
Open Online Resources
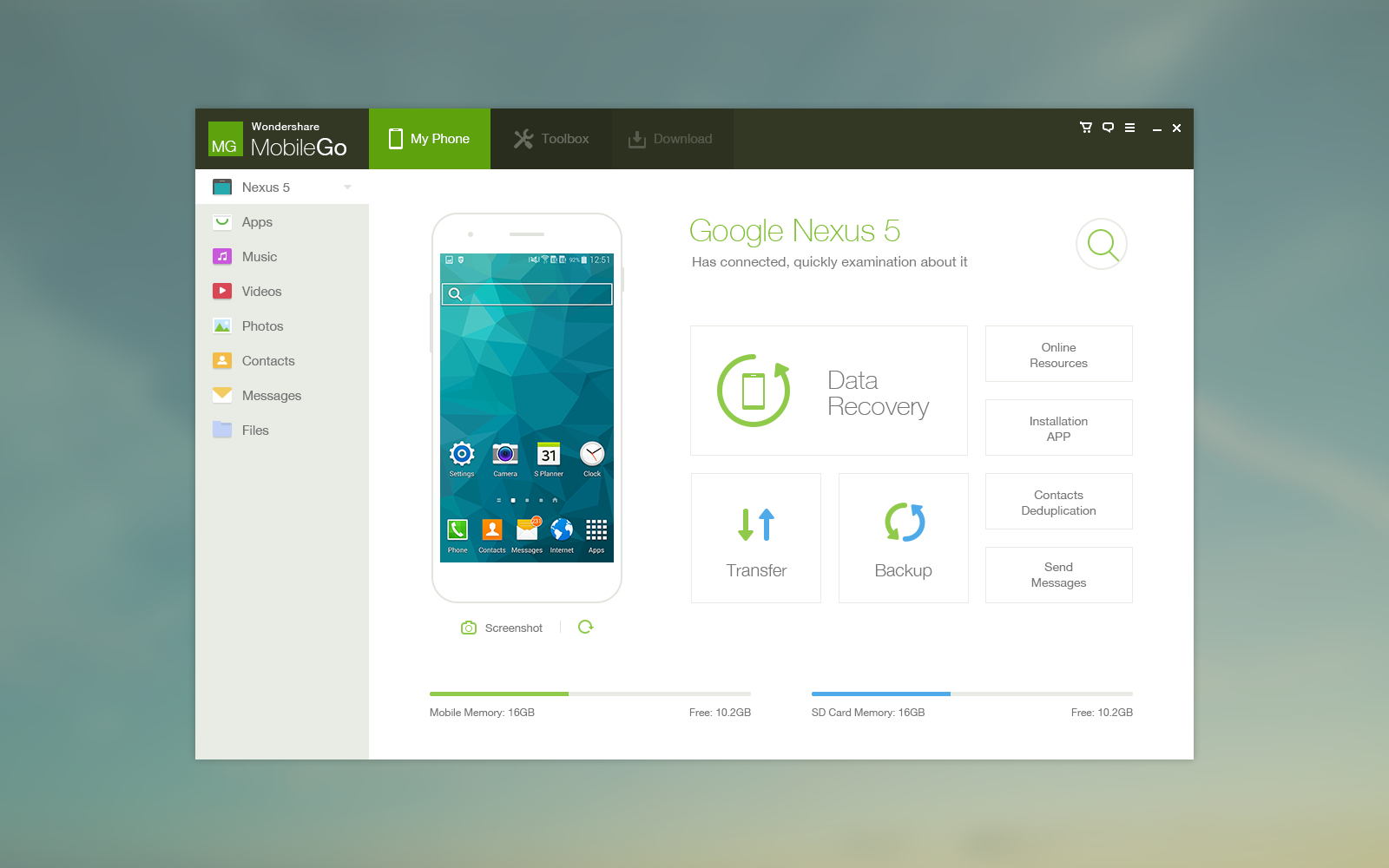pyautogui.click(x=1059, y=354)
